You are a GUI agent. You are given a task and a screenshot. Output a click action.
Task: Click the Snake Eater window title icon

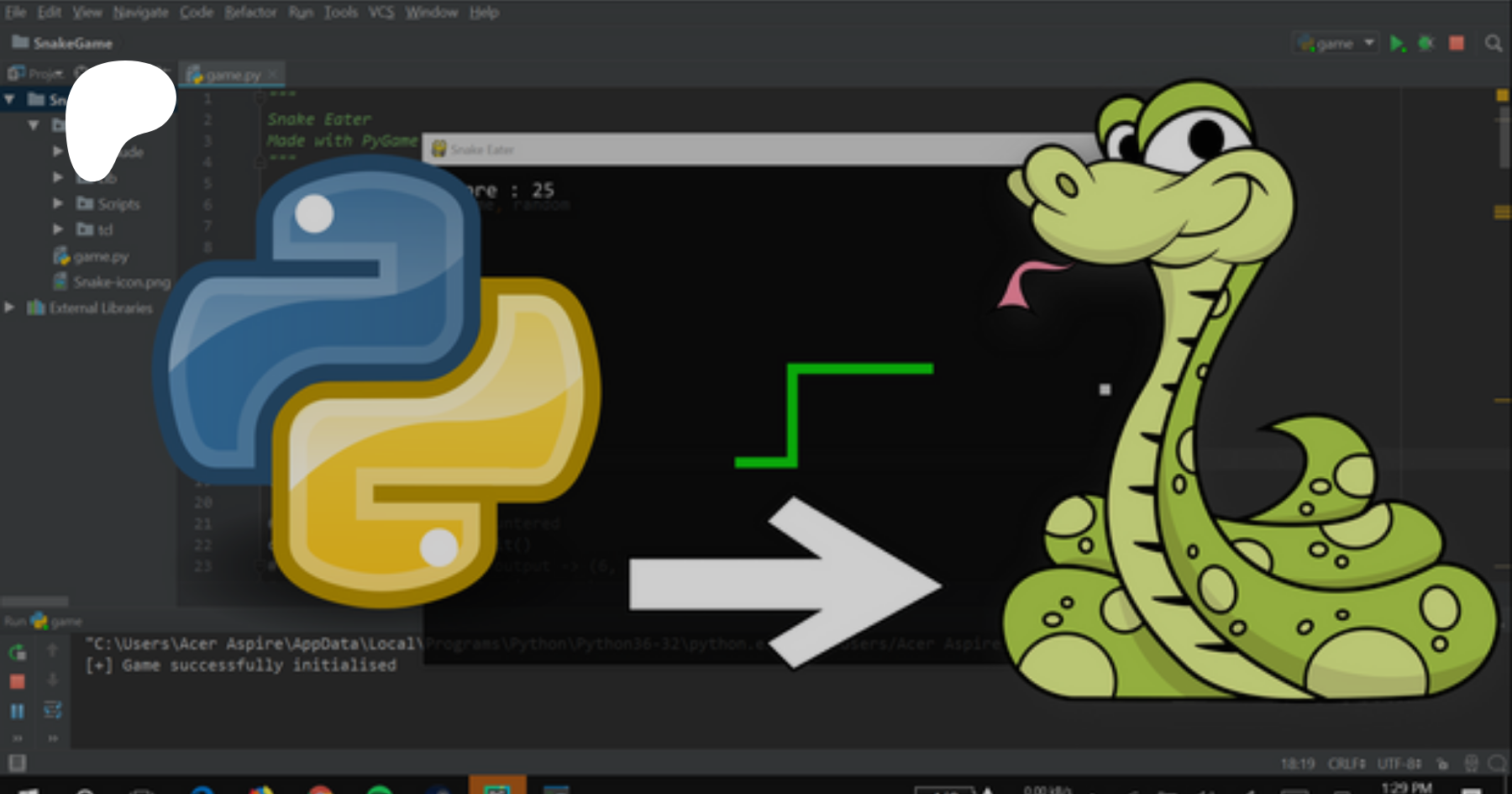click(x=438, y=149)
